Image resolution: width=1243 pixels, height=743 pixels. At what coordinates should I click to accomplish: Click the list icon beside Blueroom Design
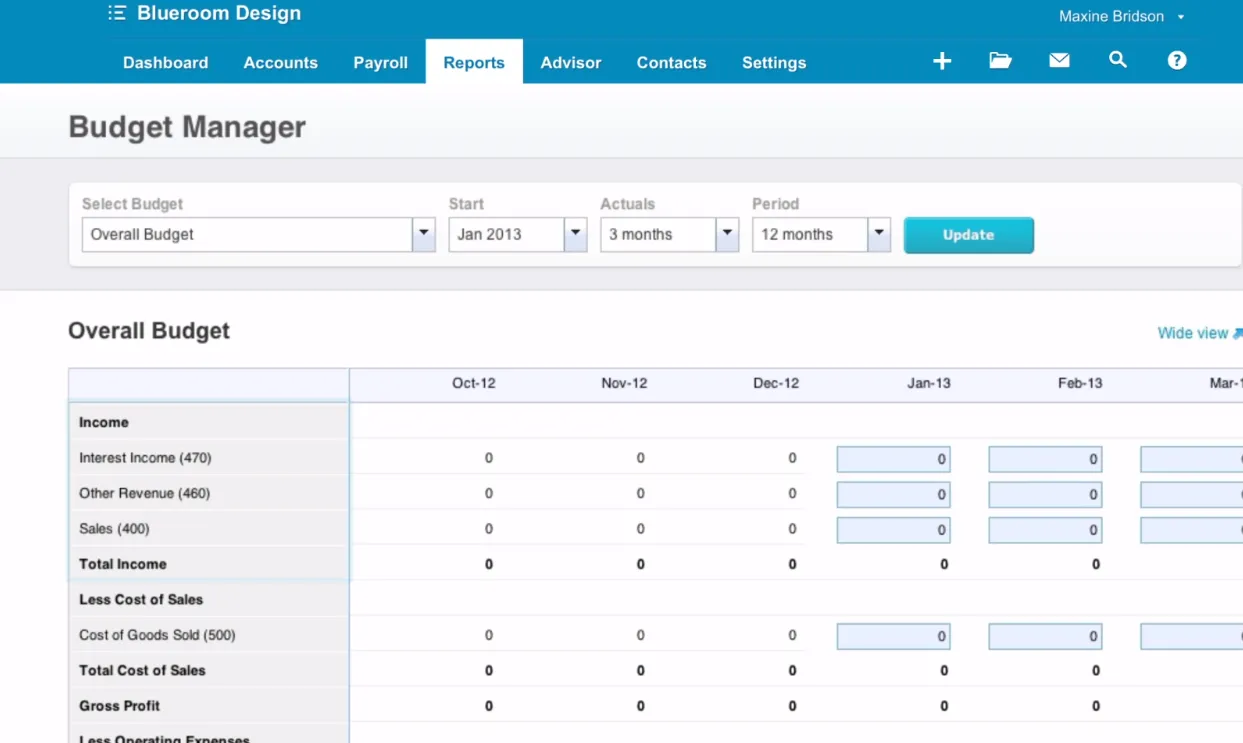coord(116,13)
